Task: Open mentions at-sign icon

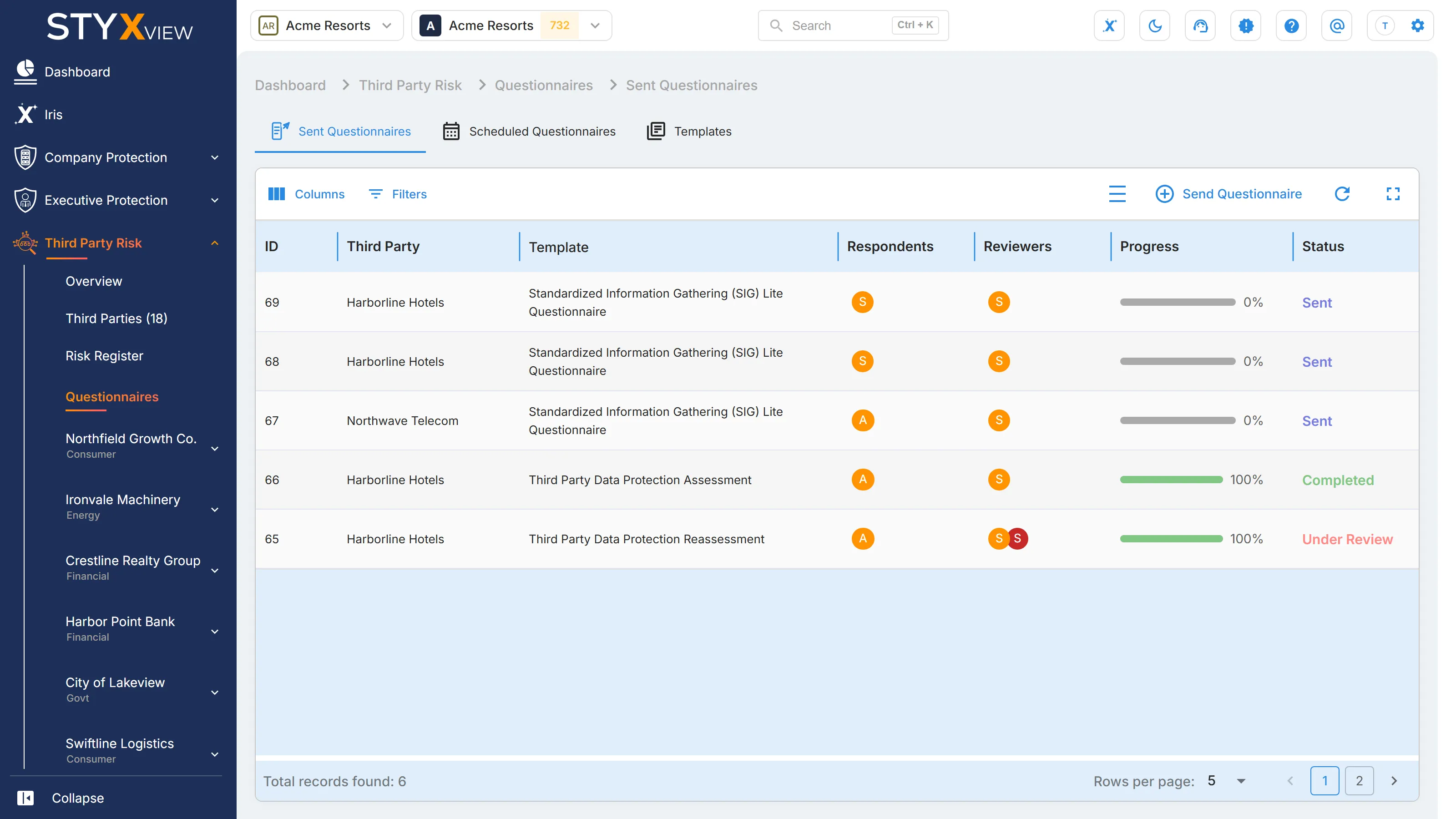Action: [1337, 25]
